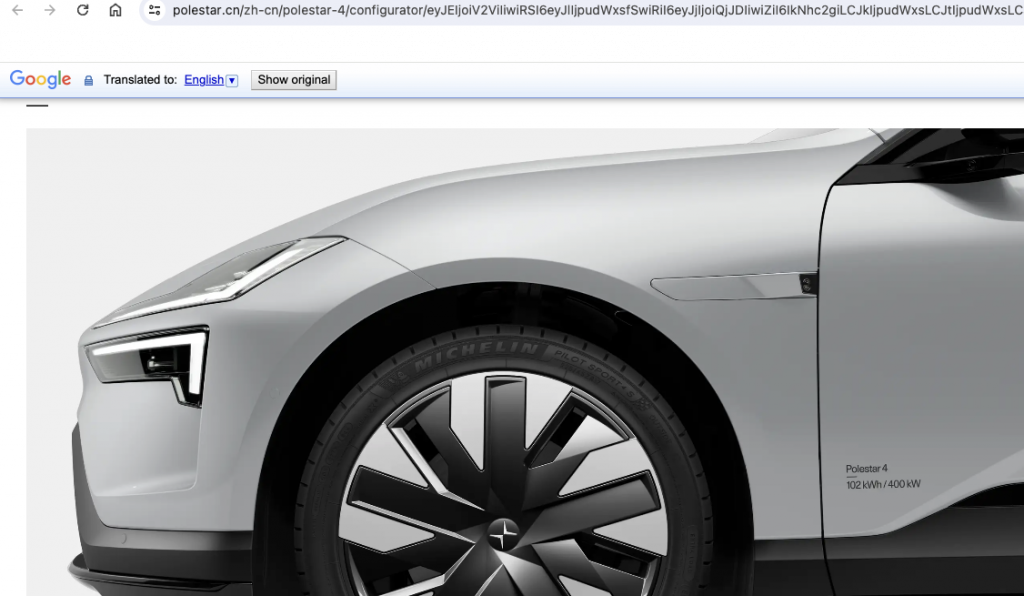The width and height of the screenshot is (1024, 596).
Task: Click the browser back arrow
Action: (x=17, y=10)
